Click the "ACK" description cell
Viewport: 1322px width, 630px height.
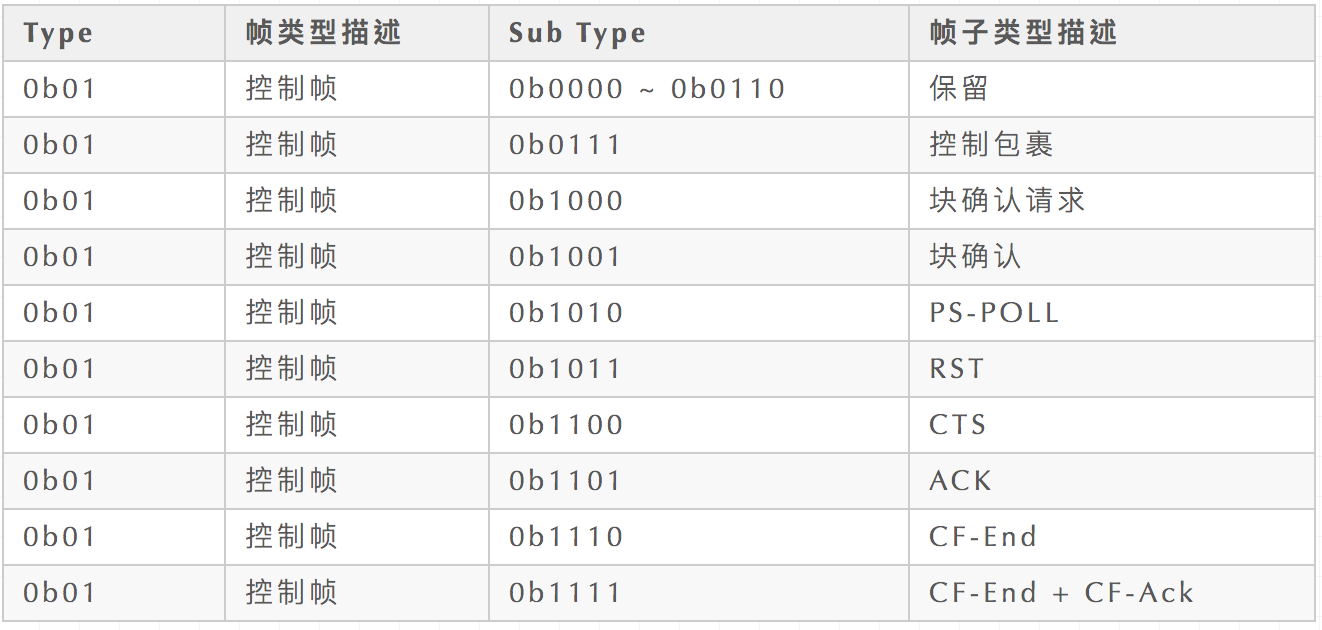(960, 481)
